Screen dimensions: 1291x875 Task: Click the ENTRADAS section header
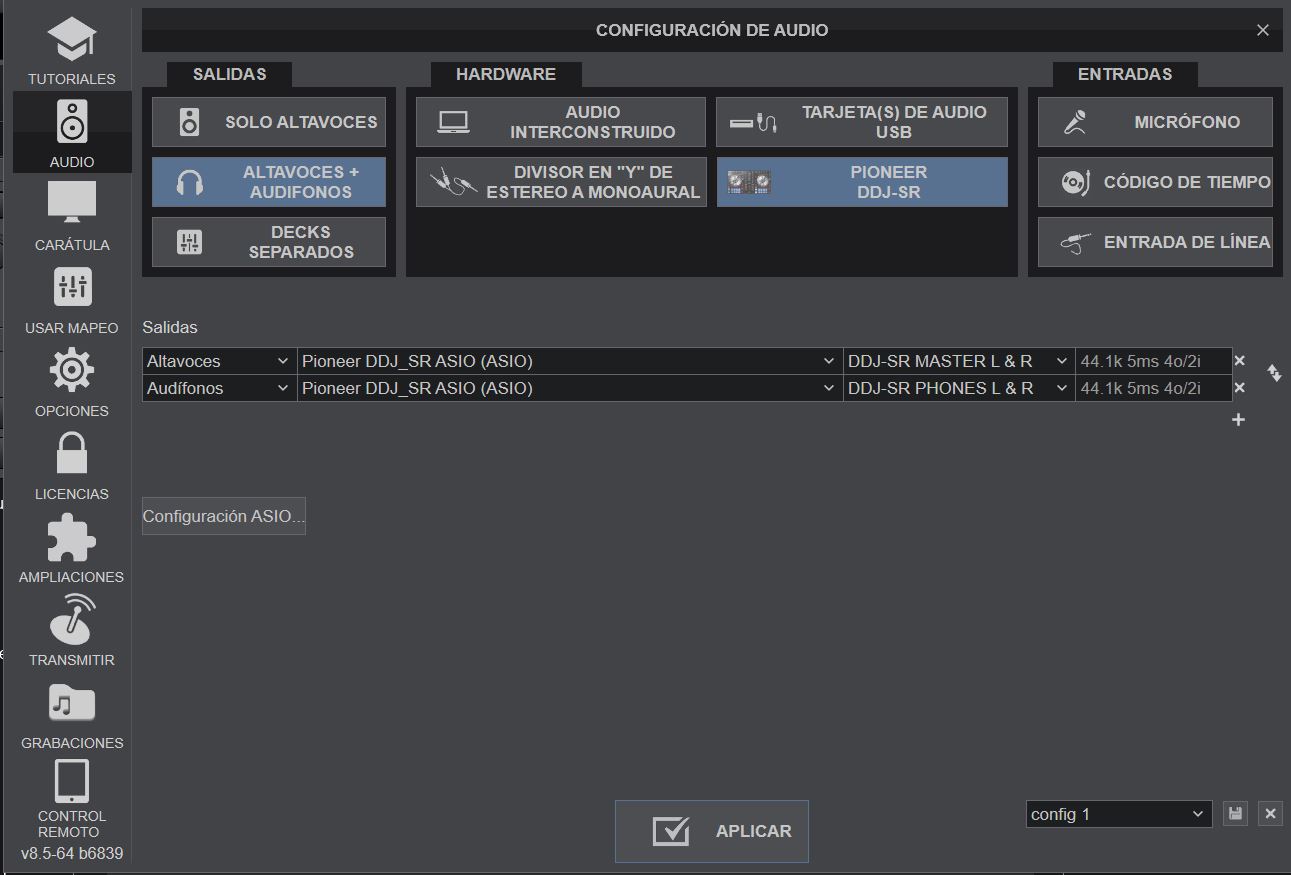point(1125,74)
